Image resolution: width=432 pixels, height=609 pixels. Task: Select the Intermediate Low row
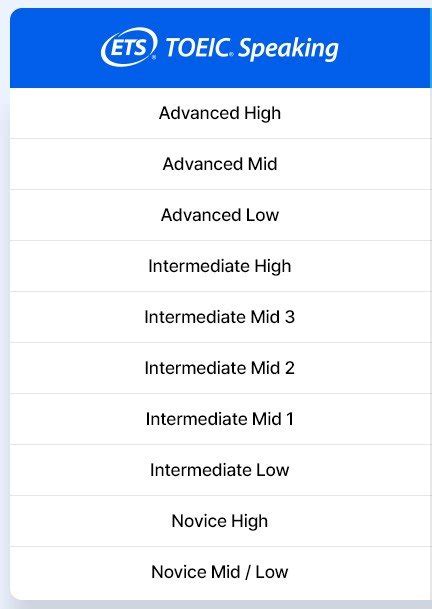tap(221, 470)
